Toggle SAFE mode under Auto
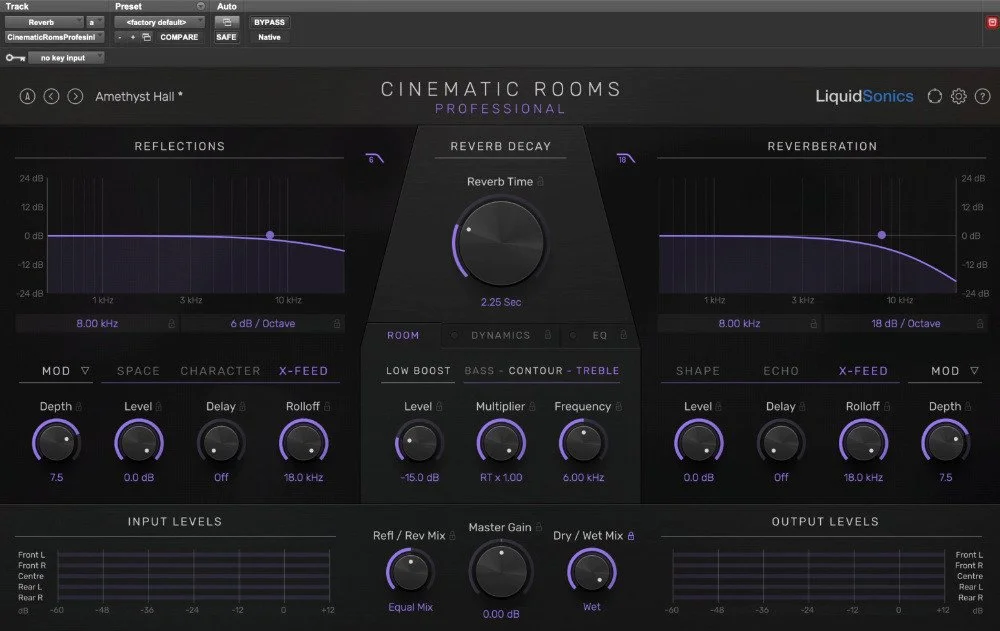The image size is (1000, 631). pos(226,37)
